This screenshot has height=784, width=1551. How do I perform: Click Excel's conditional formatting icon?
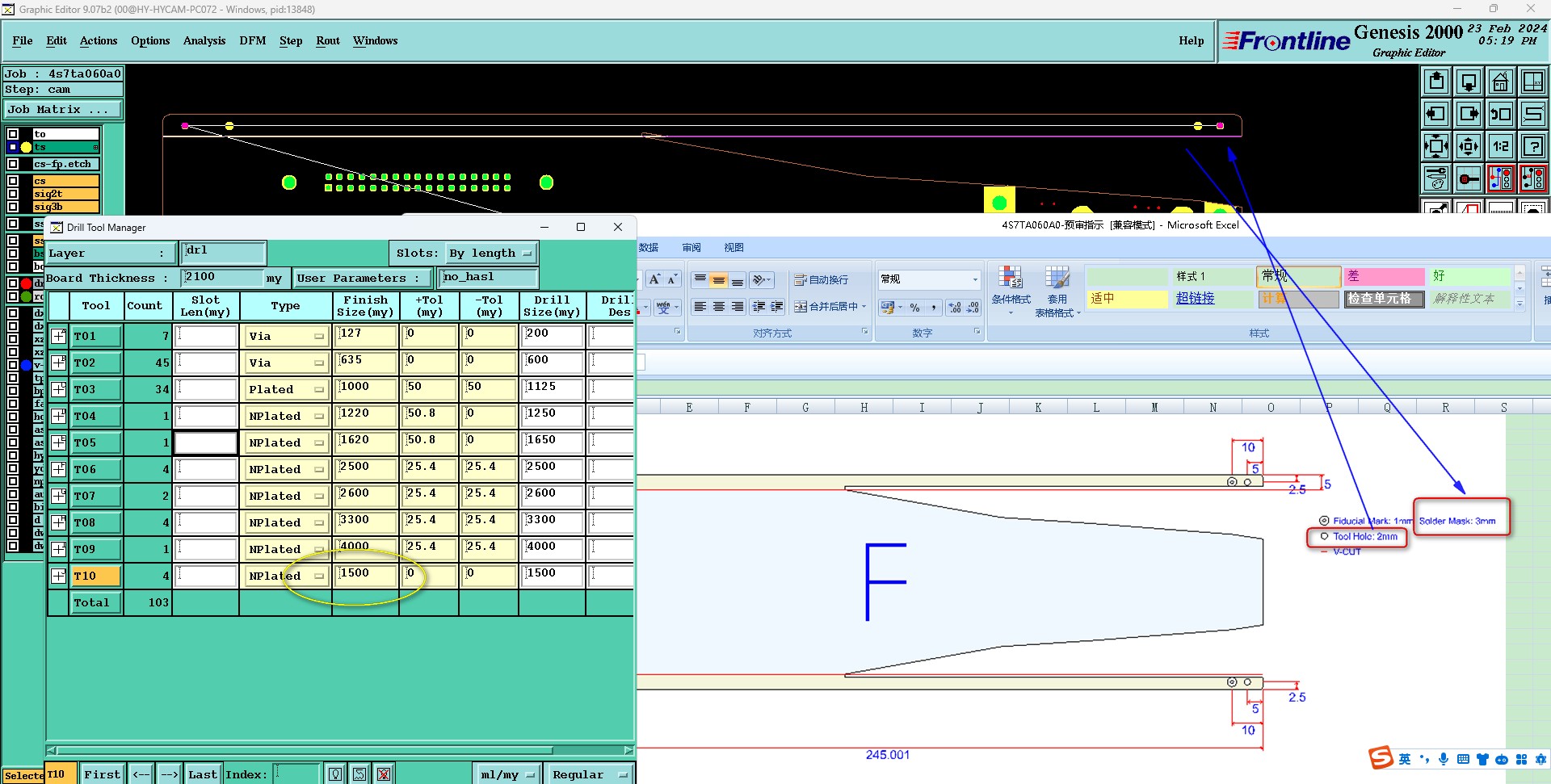click(x=1011, y=291)
